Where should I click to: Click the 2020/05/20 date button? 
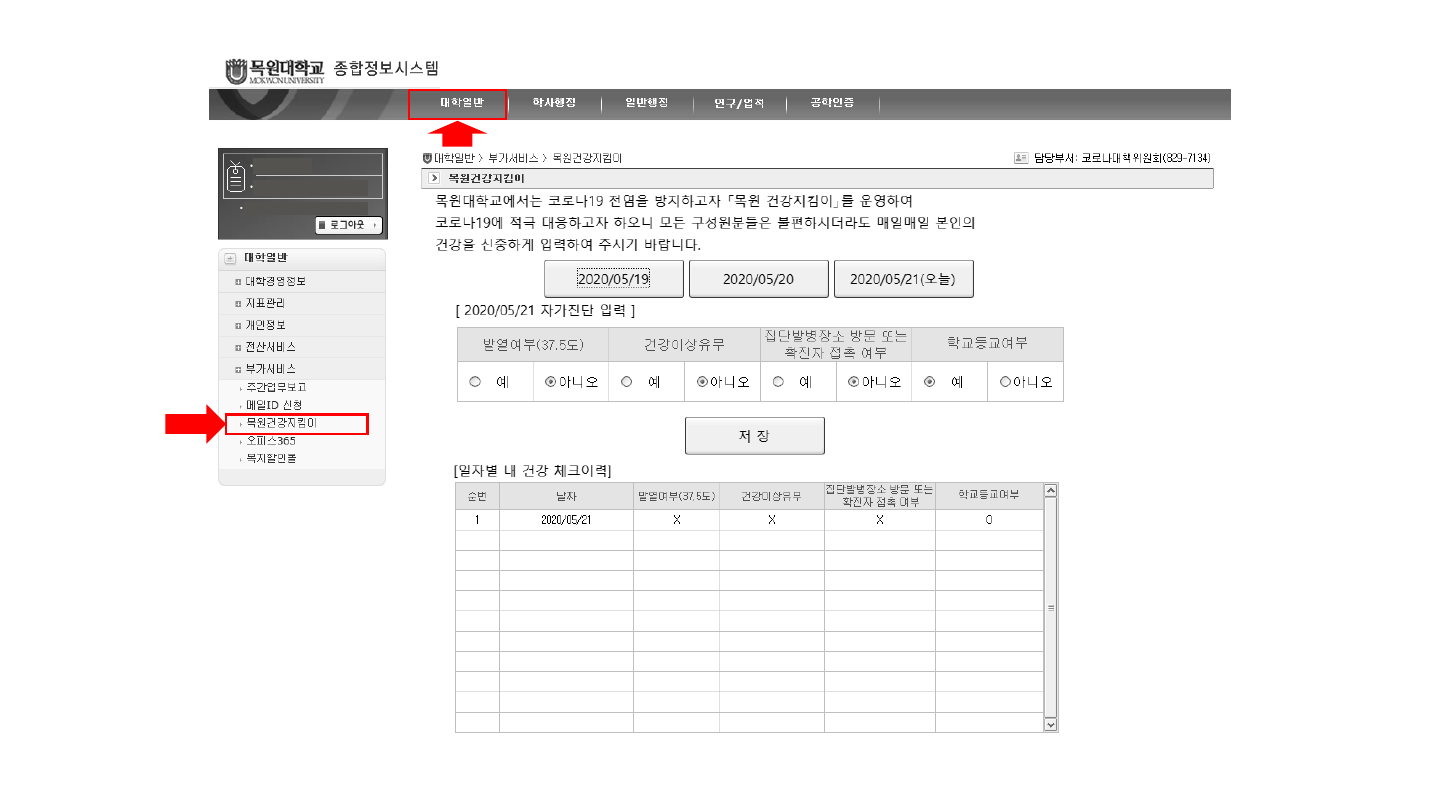[x=758, y=279]
